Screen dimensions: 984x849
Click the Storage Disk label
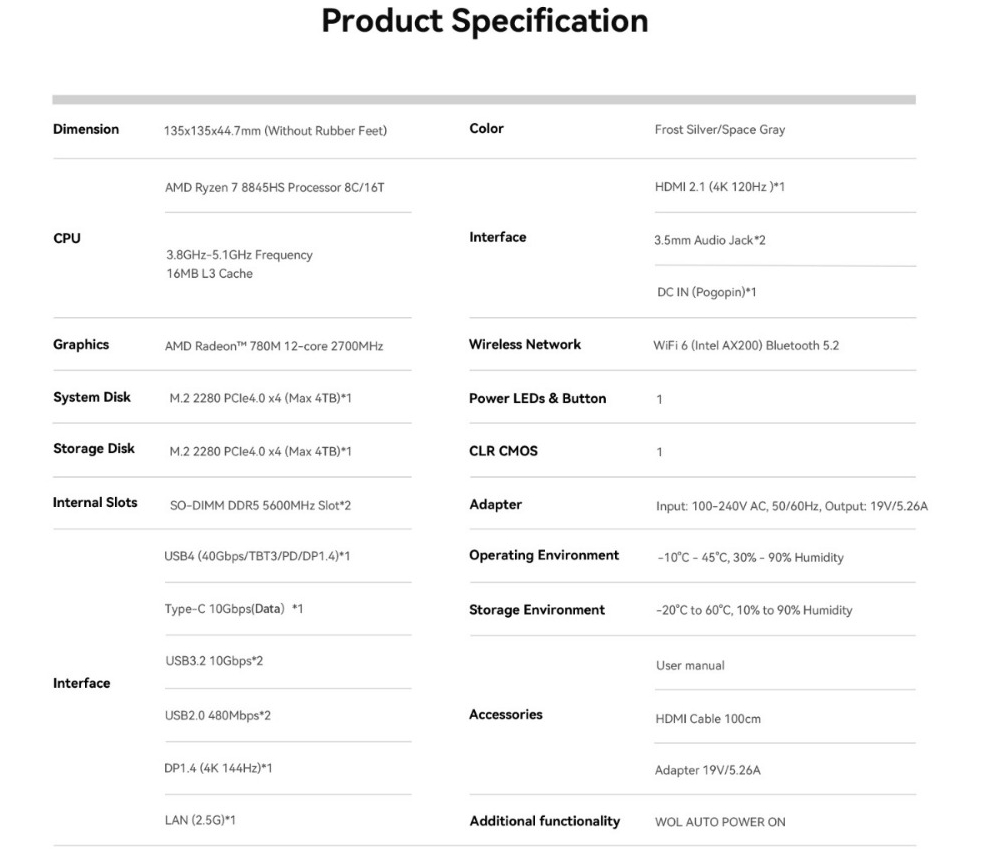(94, 449)
